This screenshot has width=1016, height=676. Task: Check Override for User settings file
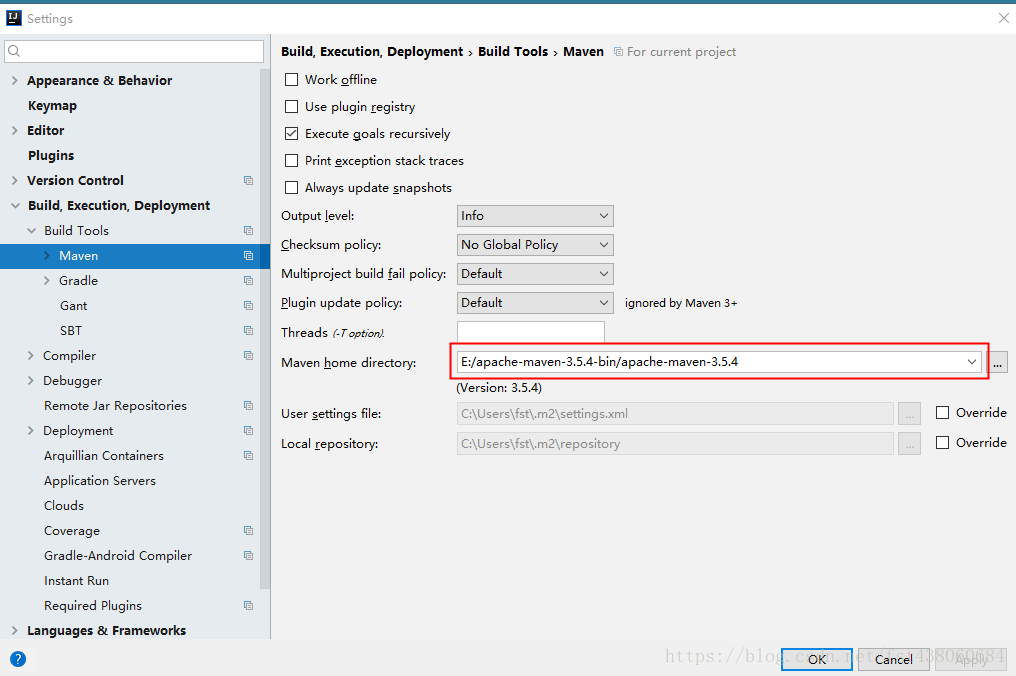(x=943, y=413)
